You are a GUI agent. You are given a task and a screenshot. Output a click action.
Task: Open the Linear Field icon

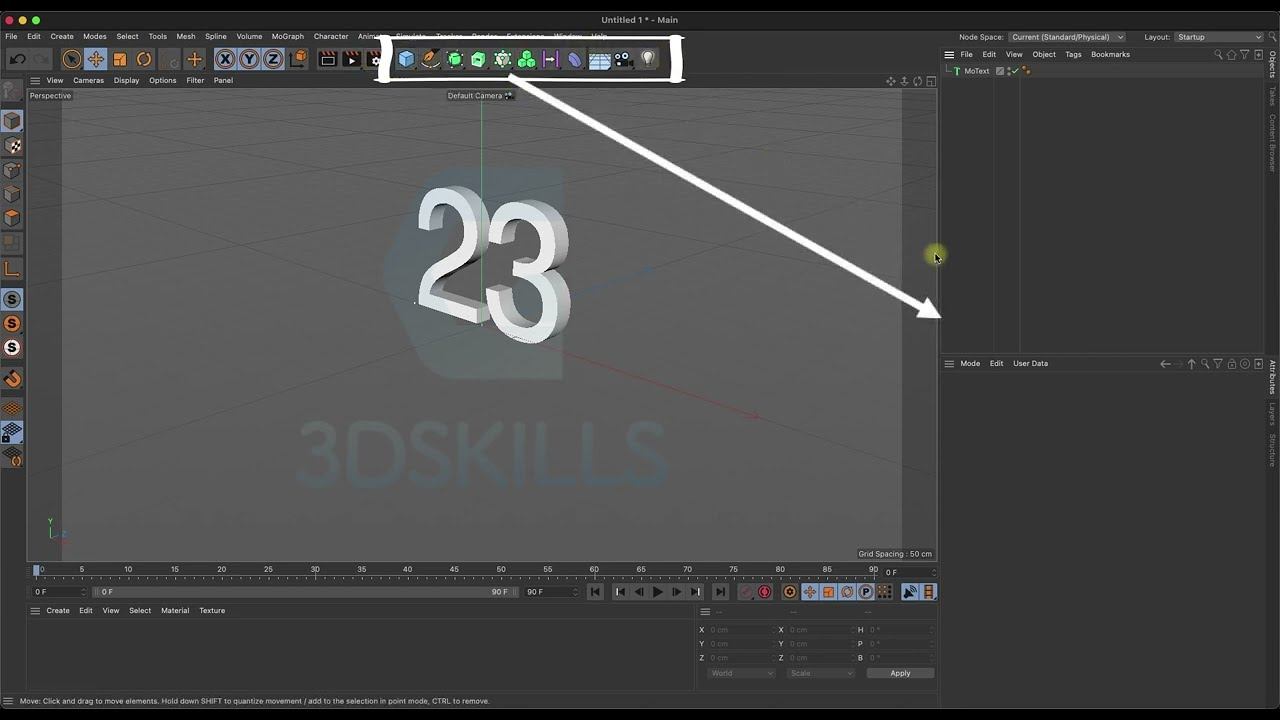point(550,60)
